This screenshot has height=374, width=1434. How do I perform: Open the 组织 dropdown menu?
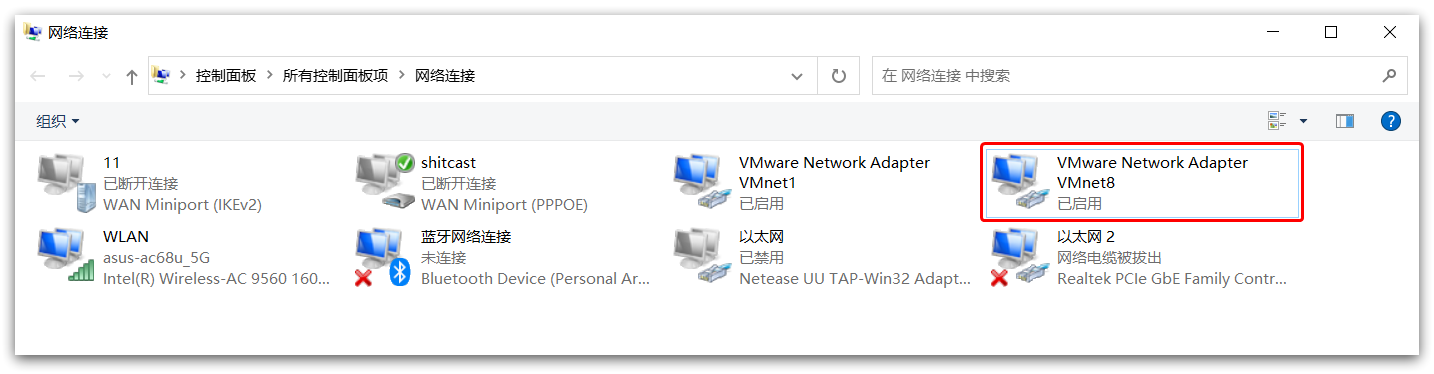58,121
